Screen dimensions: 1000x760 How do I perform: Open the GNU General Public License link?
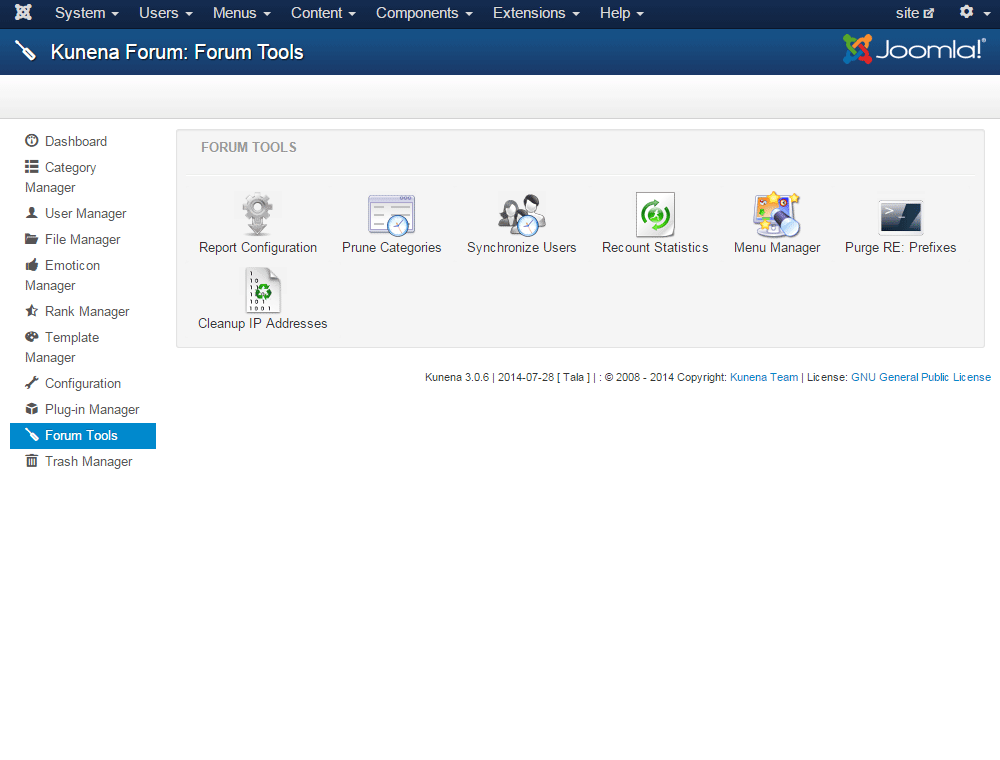point(921,377)
